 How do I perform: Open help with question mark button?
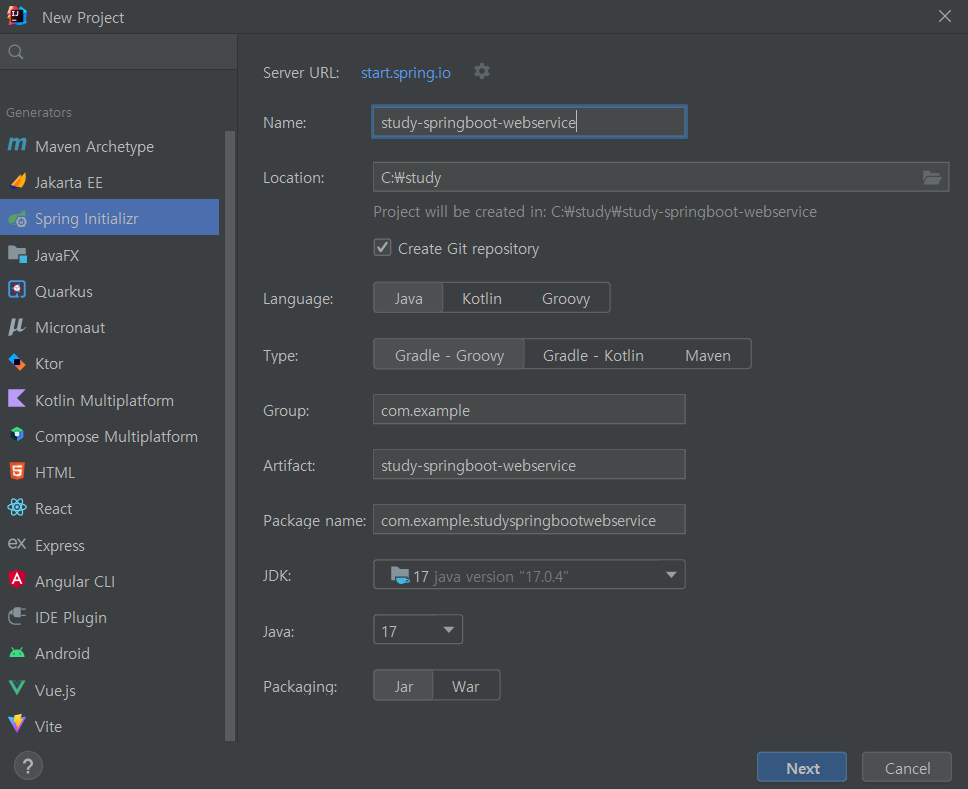click(28, 766)
